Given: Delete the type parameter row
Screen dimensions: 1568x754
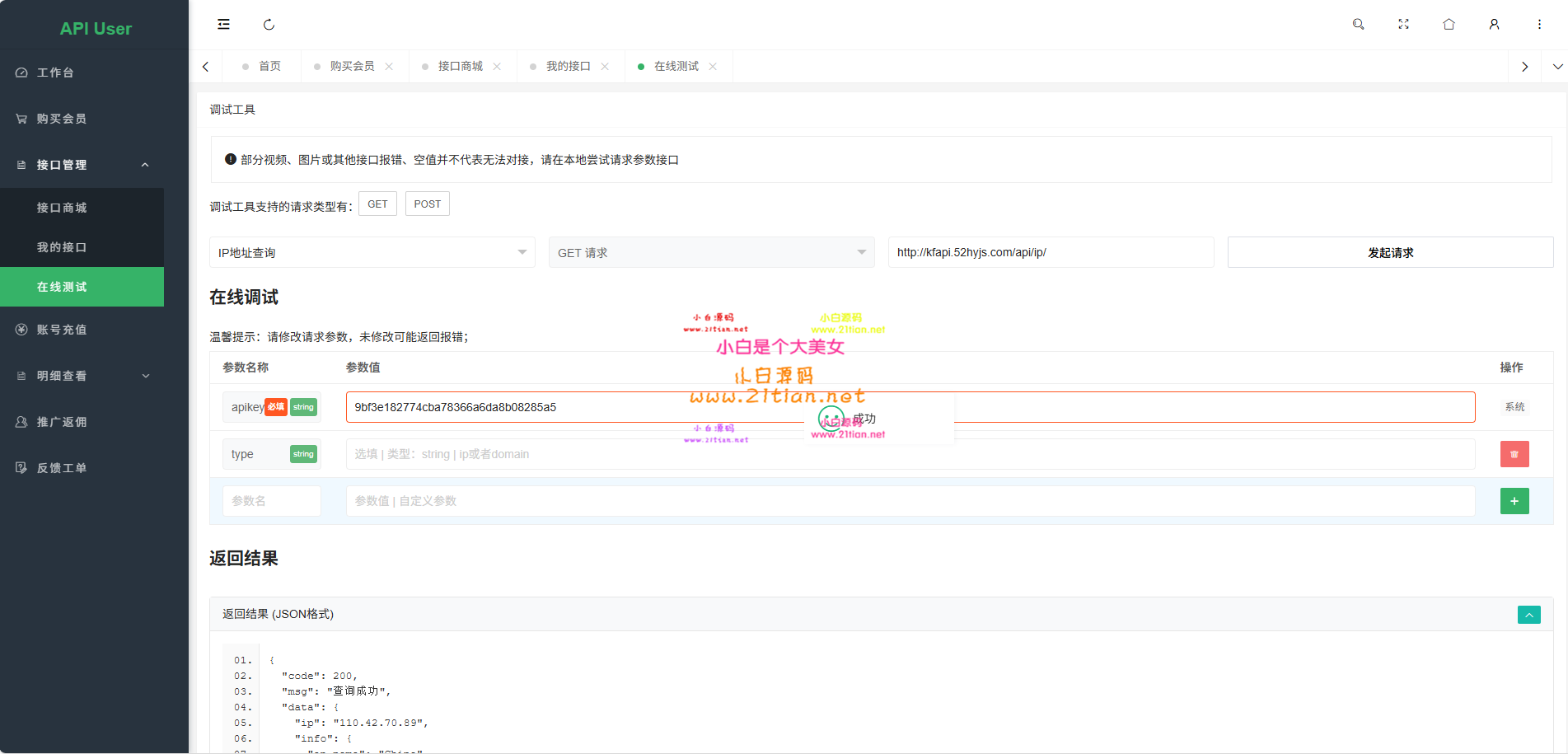Looking at the screenshot, I should pos(1514,454).
